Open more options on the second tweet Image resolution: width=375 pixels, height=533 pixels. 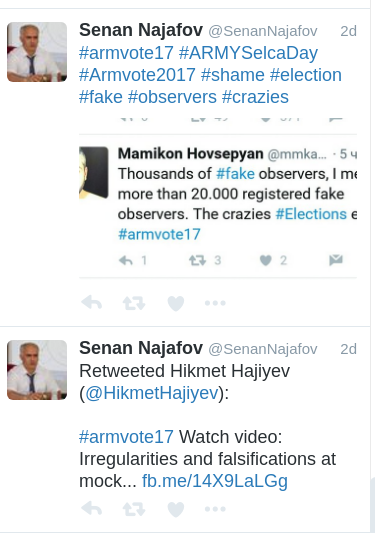215,509
